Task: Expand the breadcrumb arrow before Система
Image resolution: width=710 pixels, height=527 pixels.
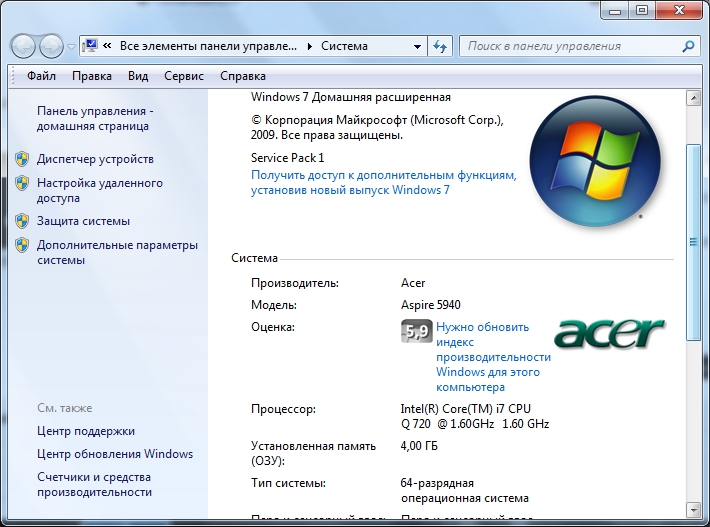Action: point(310,46)
